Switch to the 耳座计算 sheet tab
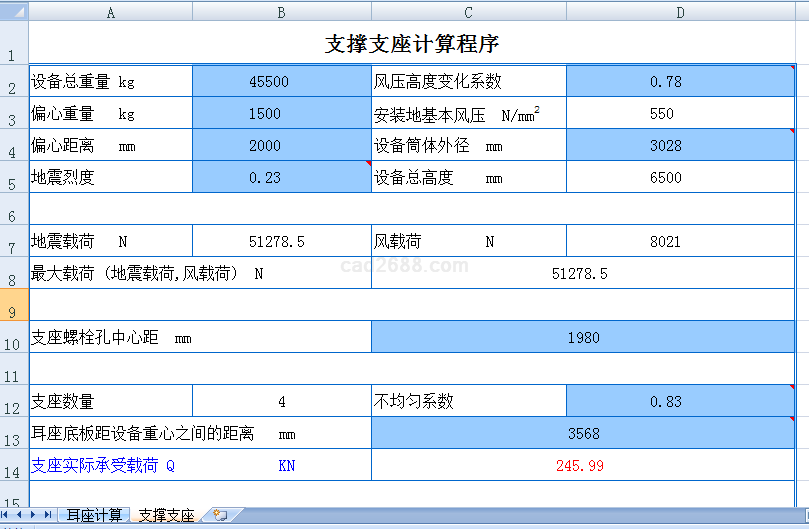Viewport: 809px width, 529px height. pyautogui.click(x=95, y=515)
